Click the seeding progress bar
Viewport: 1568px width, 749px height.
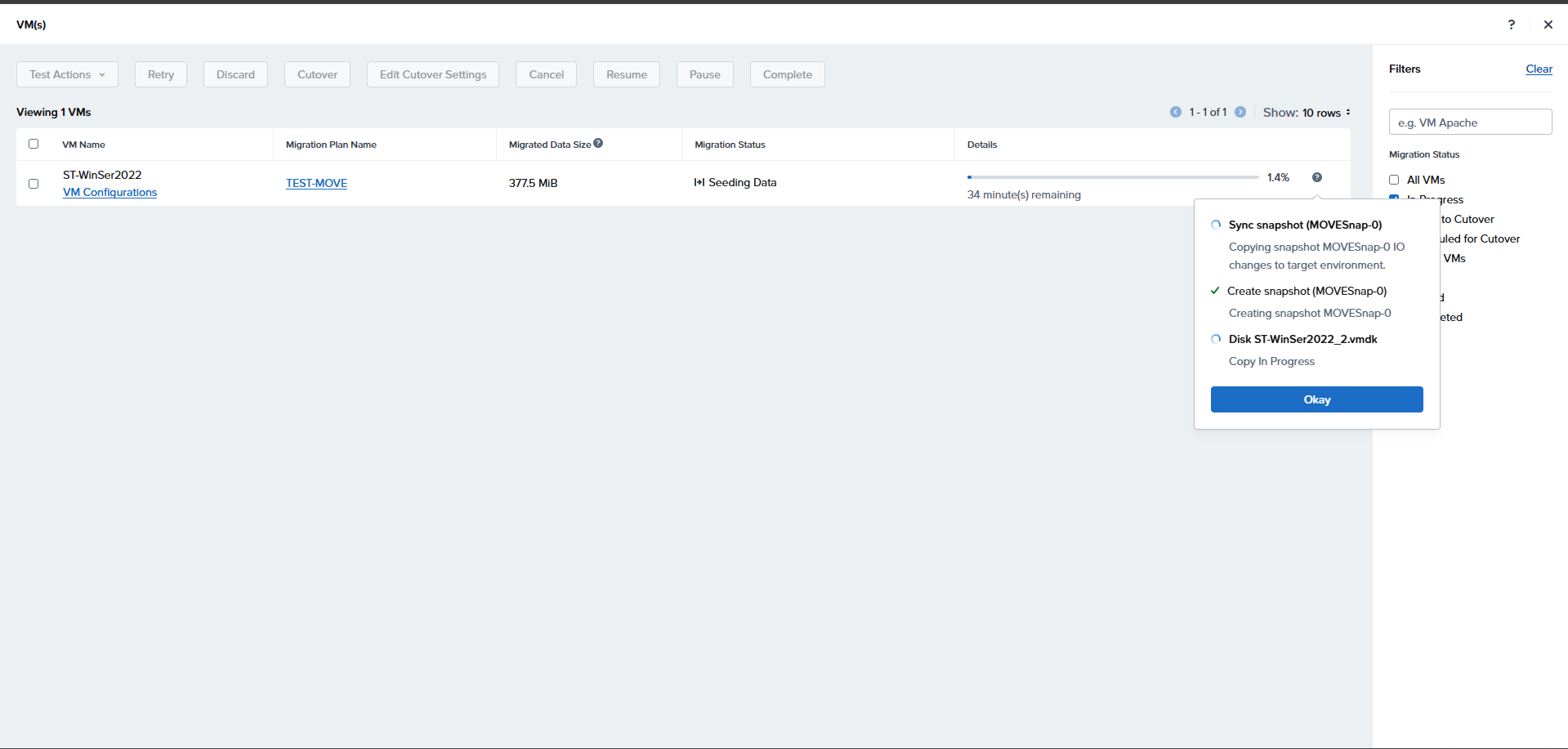1113,177
